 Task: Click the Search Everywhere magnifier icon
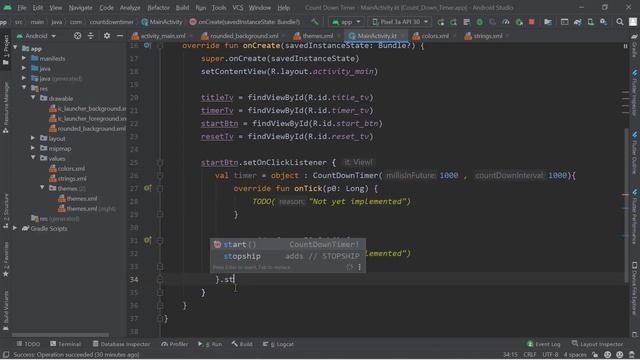coord(620,22)
